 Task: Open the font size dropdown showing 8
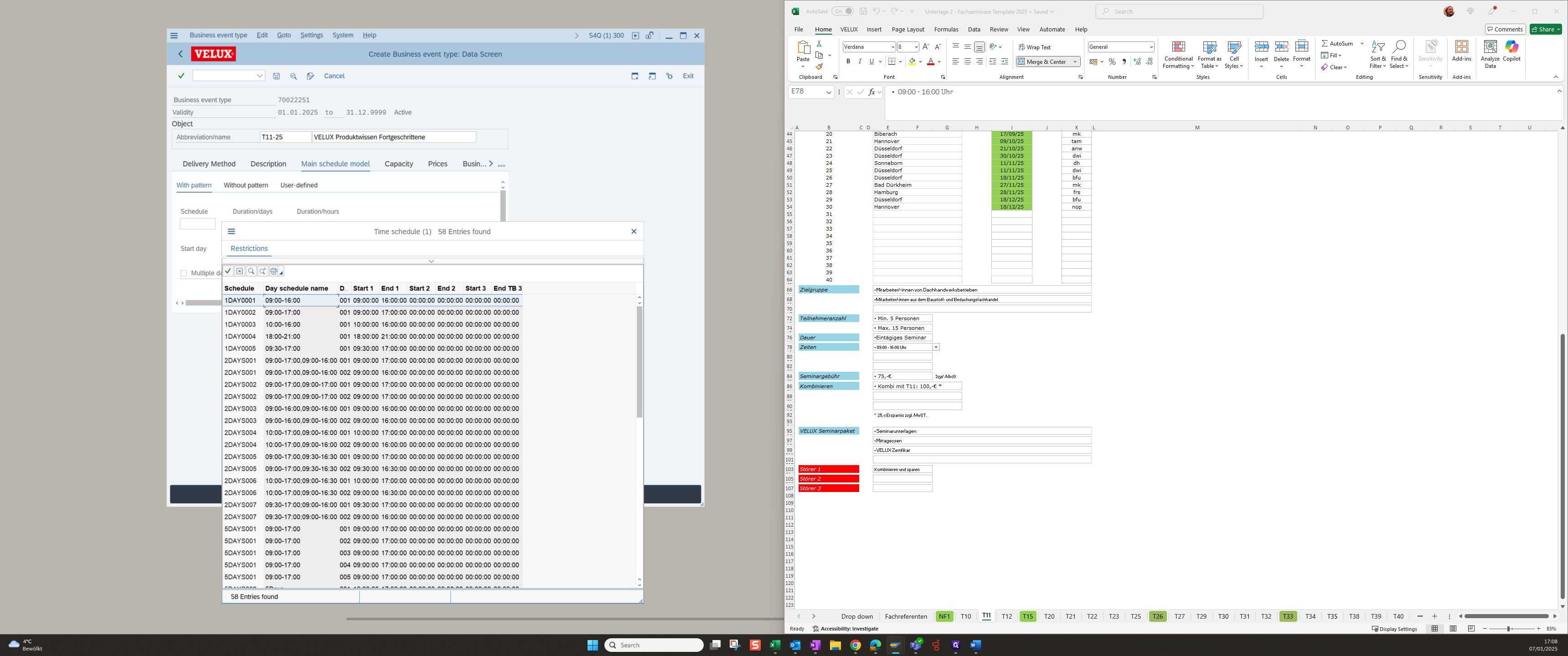[x=916, y=47]
